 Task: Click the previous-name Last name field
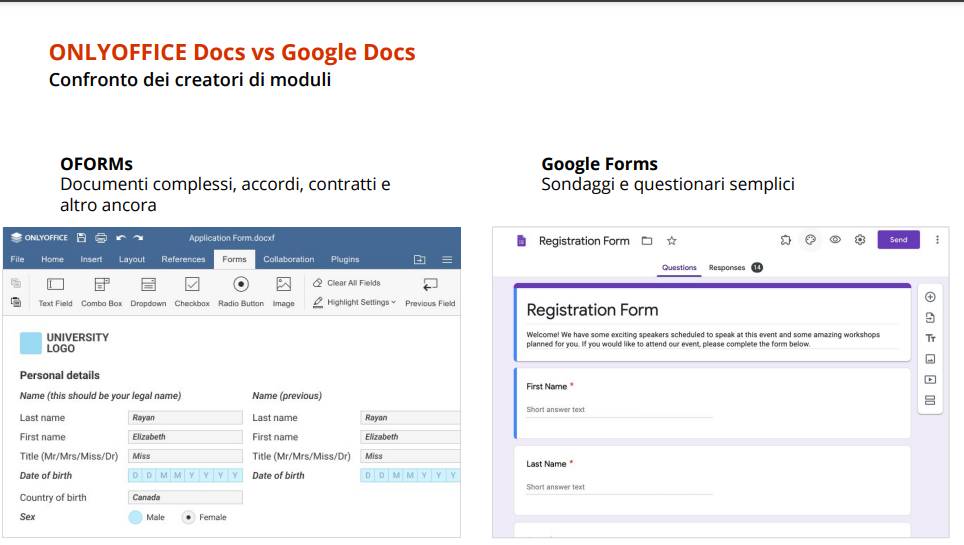click(x=410, y=418)
